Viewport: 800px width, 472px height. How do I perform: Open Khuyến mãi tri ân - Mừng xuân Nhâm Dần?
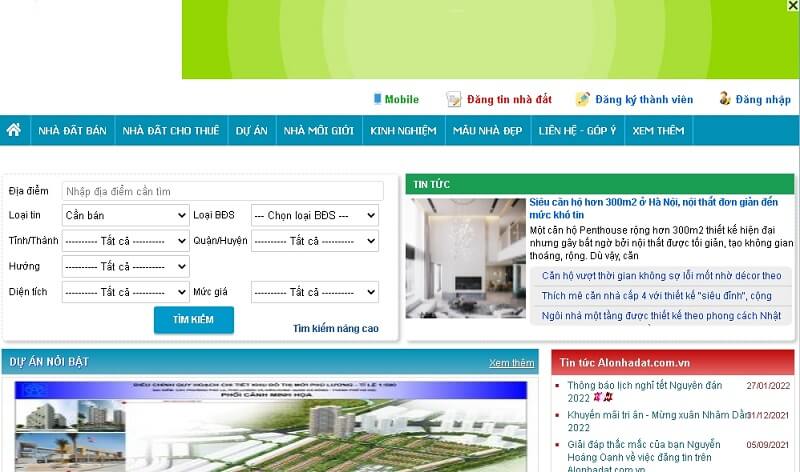pyautogui.click(x=656, y=421)
